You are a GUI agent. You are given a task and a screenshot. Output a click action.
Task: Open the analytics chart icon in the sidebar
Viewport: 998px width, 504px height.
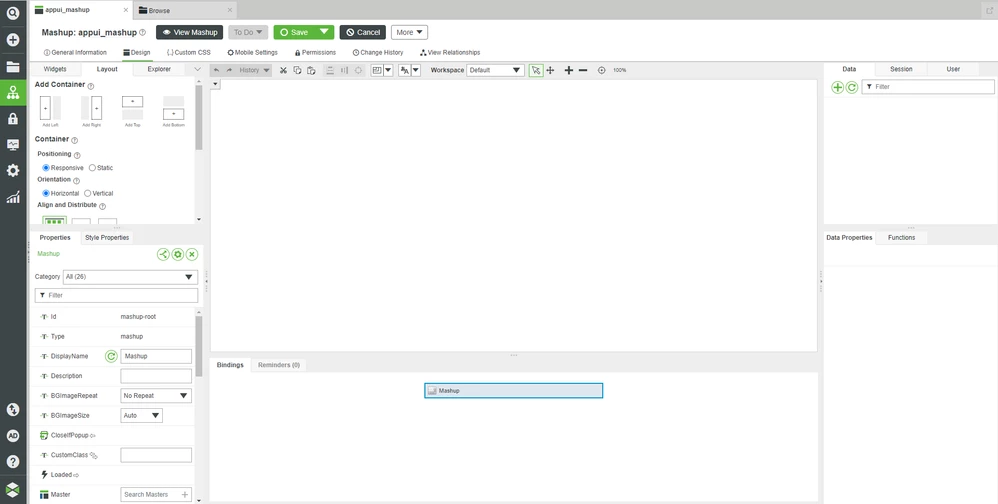tap(13, 197)
